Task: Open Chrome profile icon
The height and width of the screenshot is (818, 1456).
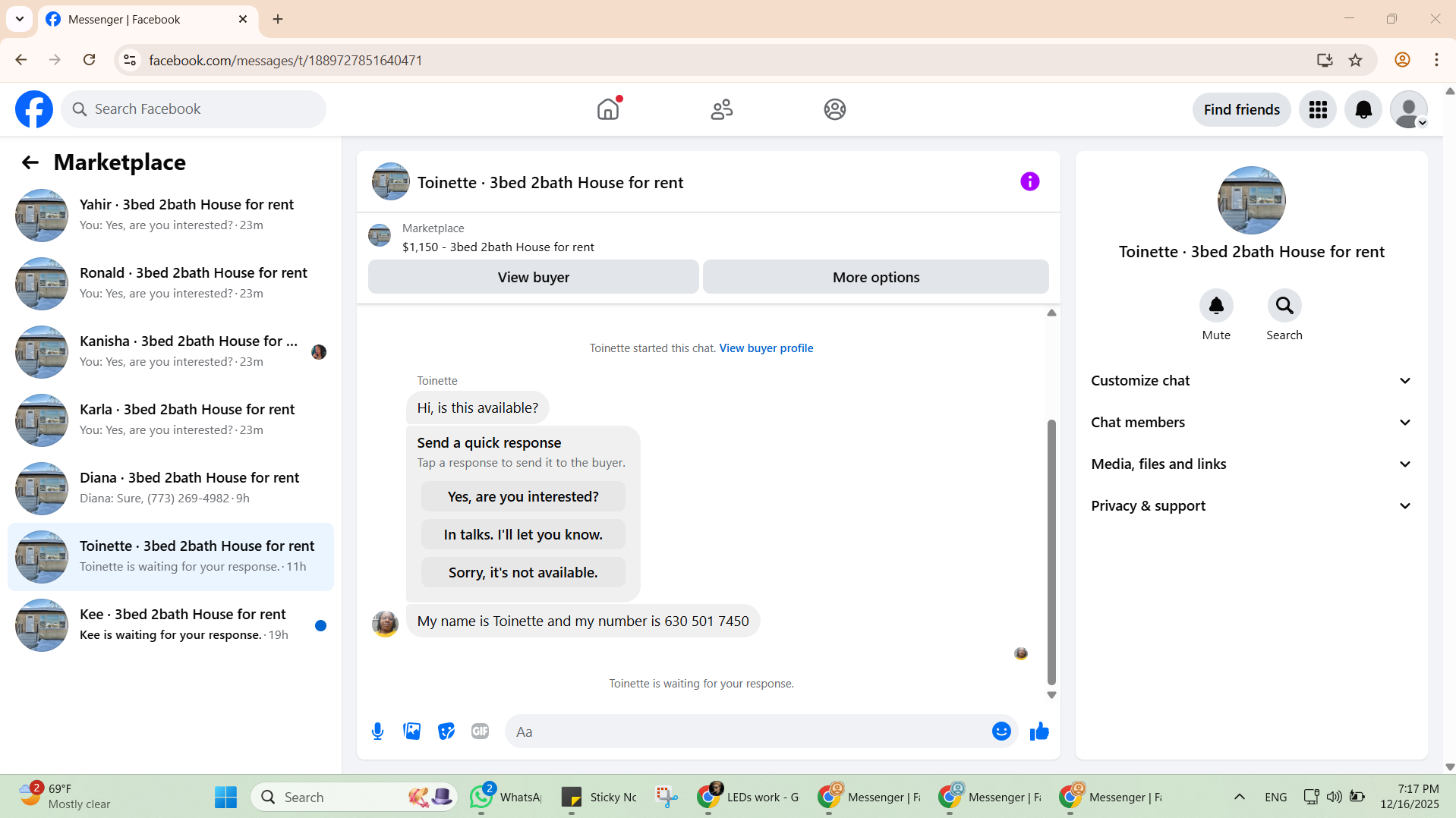Action: [1402, 60]
